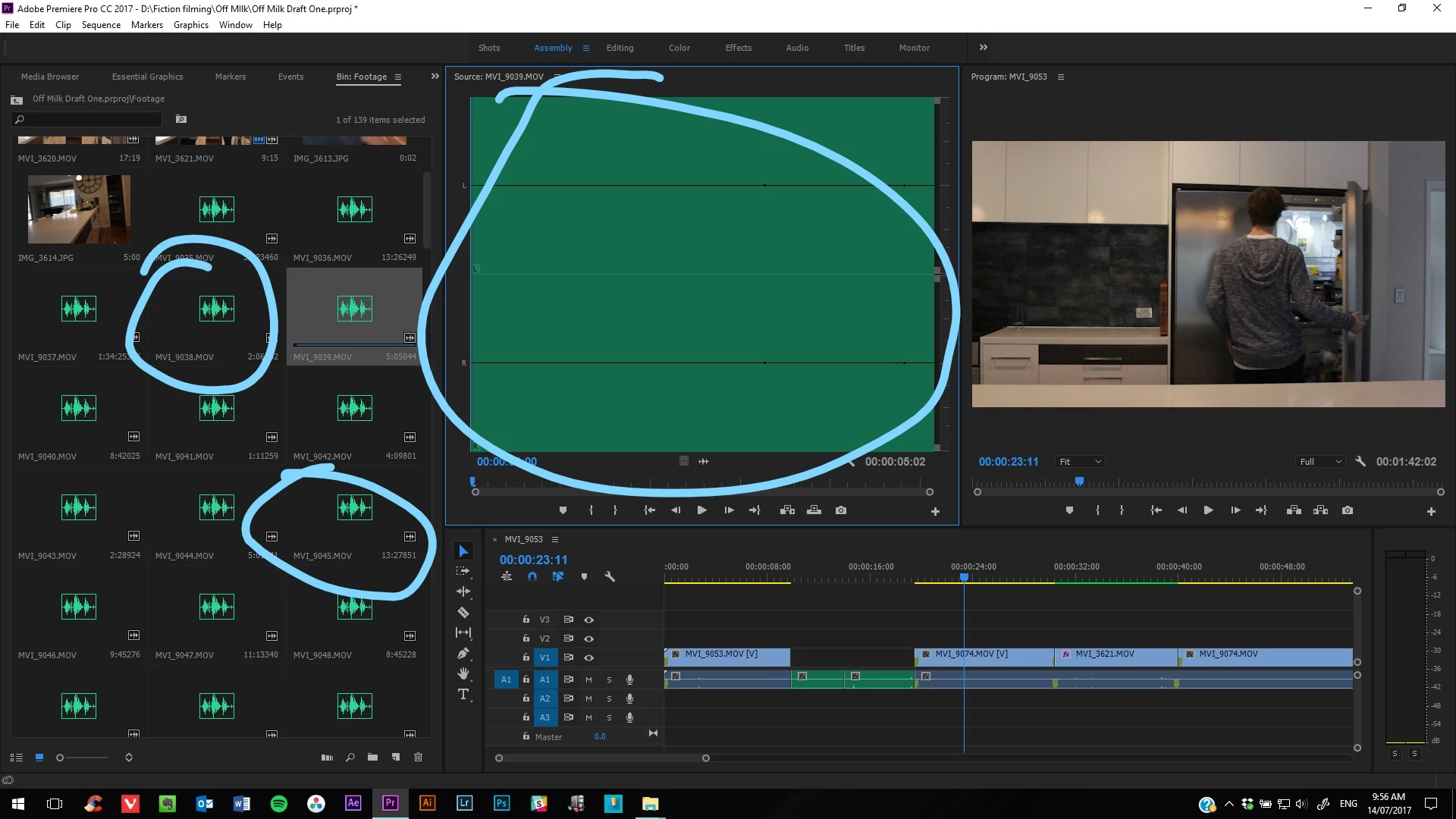The width and height of the screenshot is (1456, 819).
Task: Open the Fit zoom level dropdown
Action: coord(1080,462)
